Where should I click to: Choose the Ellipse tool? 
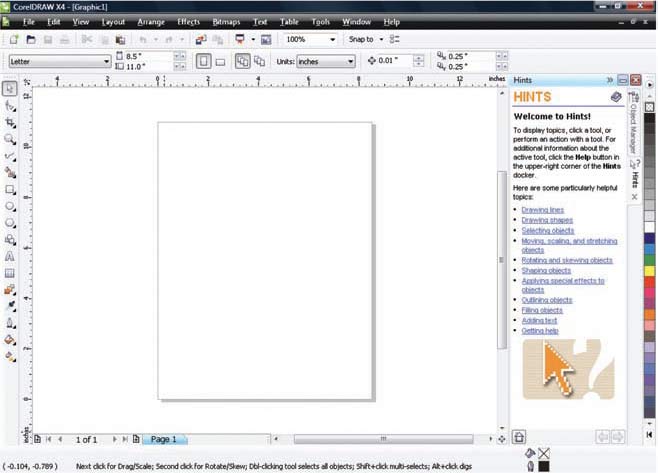coord(10,206)
